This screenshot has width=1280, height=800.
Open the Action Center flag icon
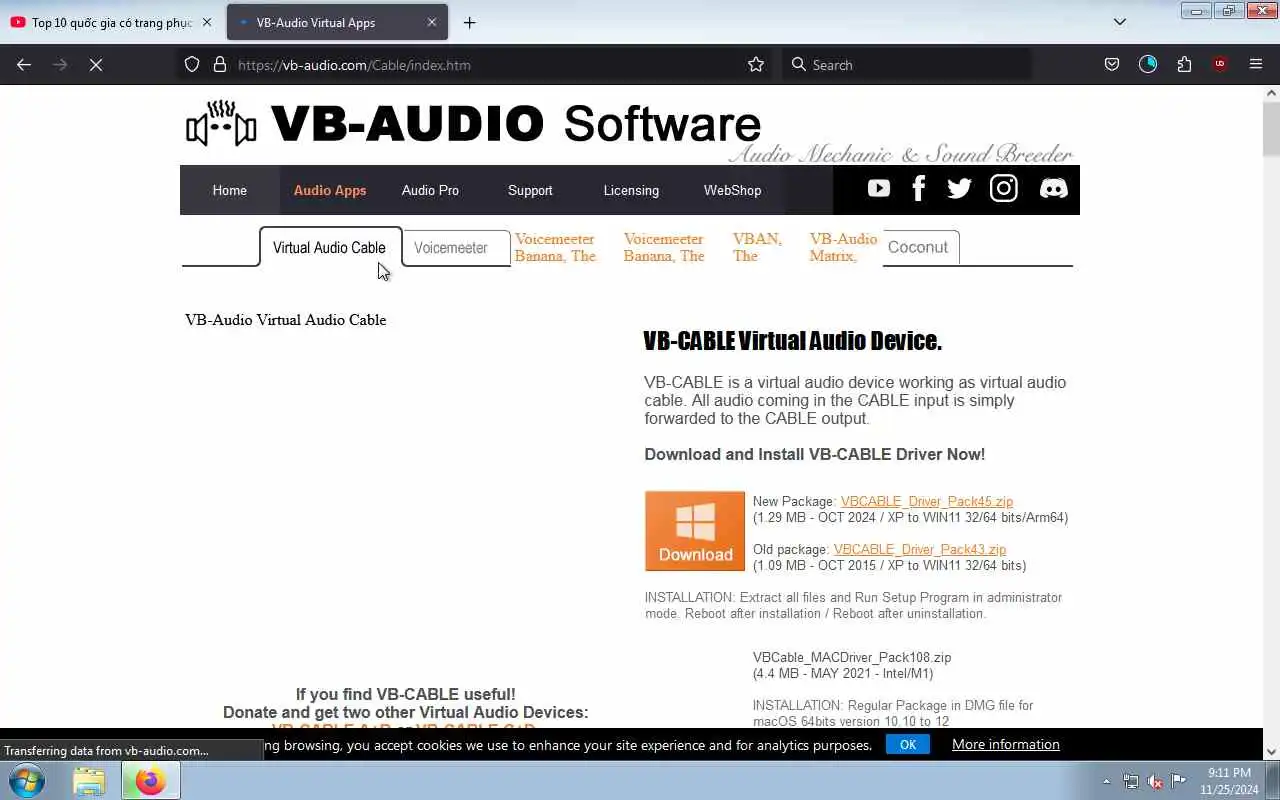(1179, 781)
